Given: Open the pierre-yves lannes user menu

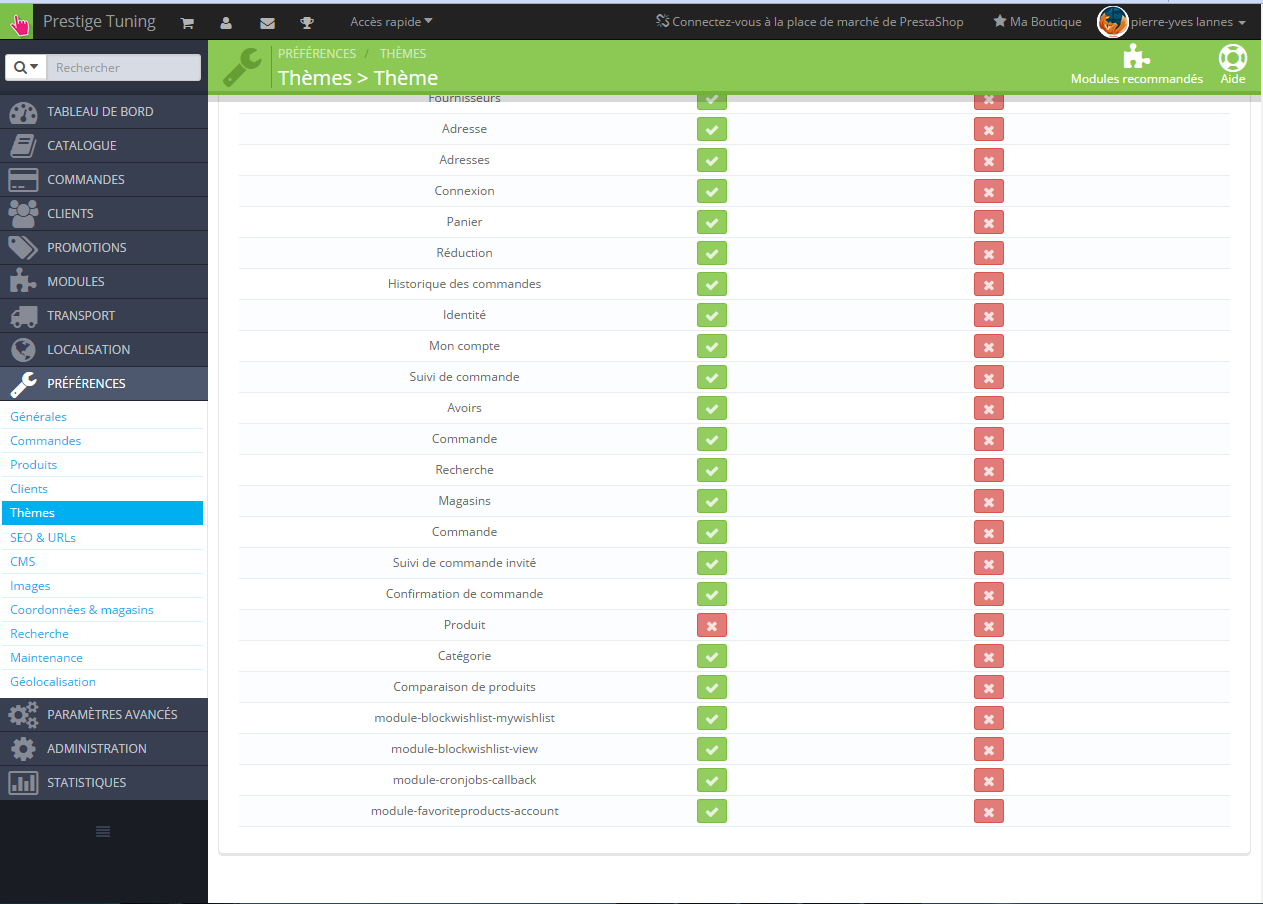Looking at the screenshot, I should 1188,22.
